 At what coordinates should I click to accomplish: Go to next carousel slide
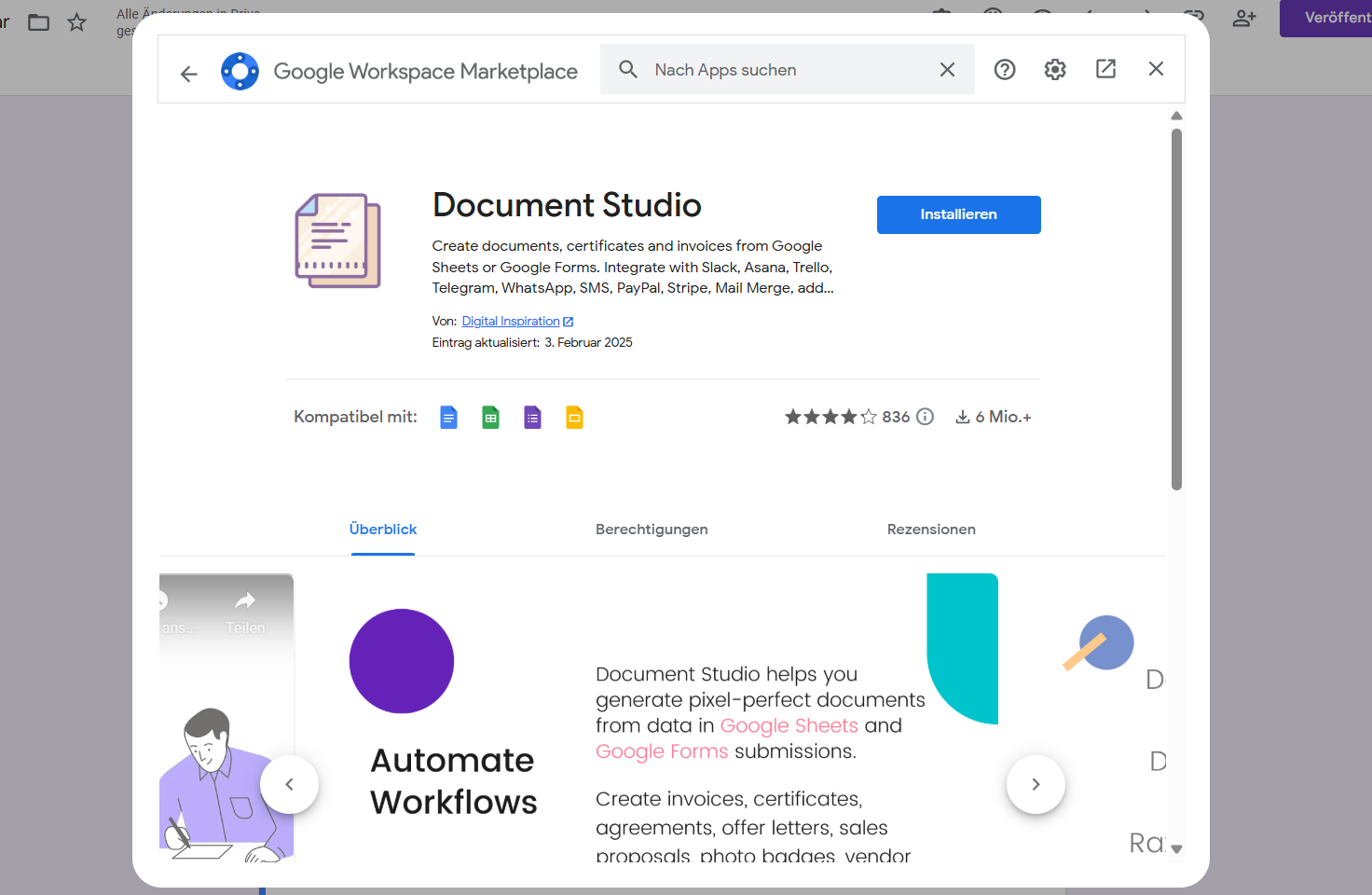1036,784
